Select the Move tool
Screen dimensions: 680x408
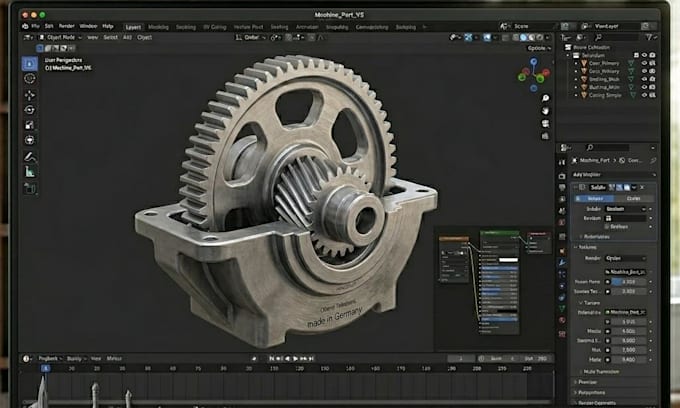pos(29,95)
